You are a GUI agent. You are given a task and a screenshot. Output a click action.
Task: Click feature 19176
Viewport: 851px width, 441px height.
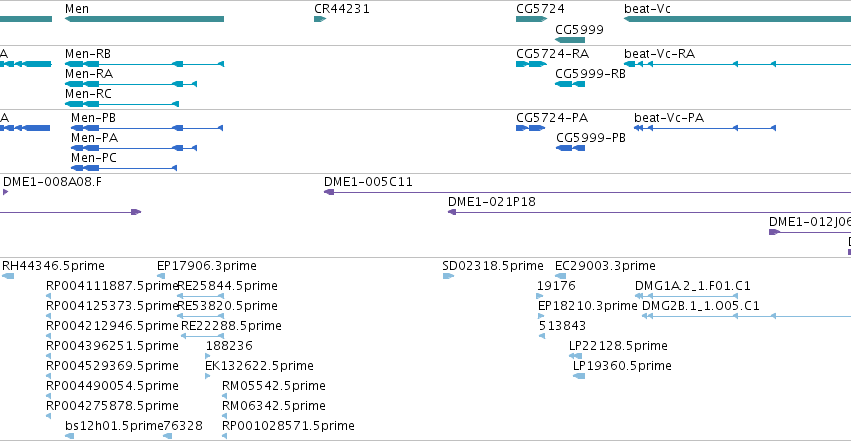point(539,296)
